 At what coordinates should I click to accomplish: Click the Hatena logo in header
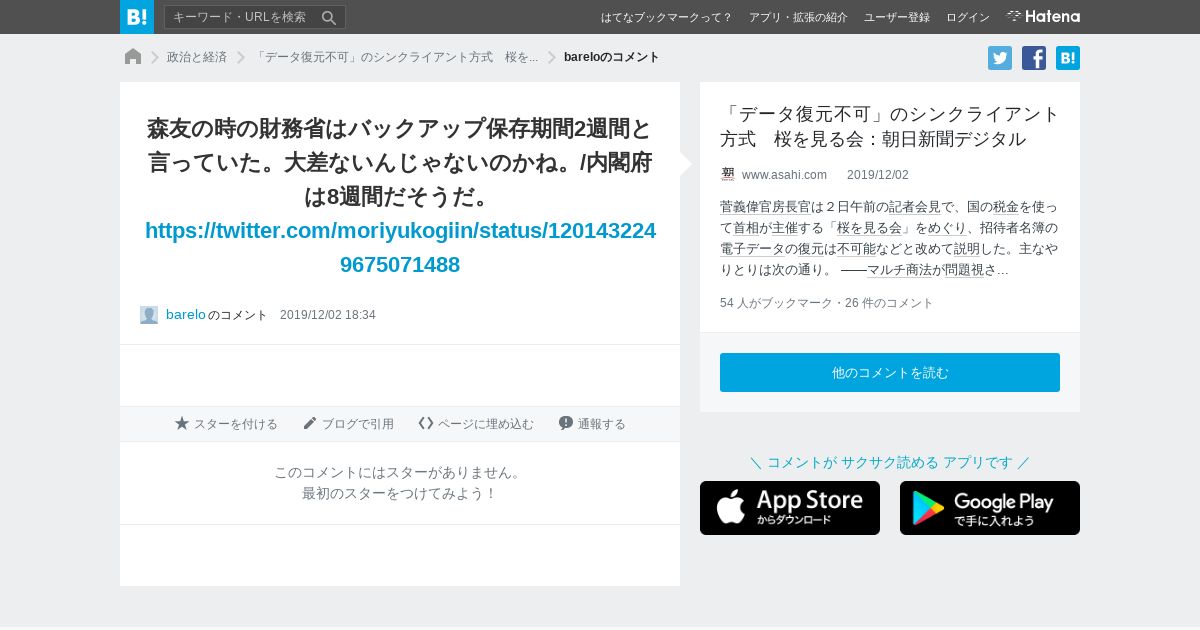point(1043,16)
